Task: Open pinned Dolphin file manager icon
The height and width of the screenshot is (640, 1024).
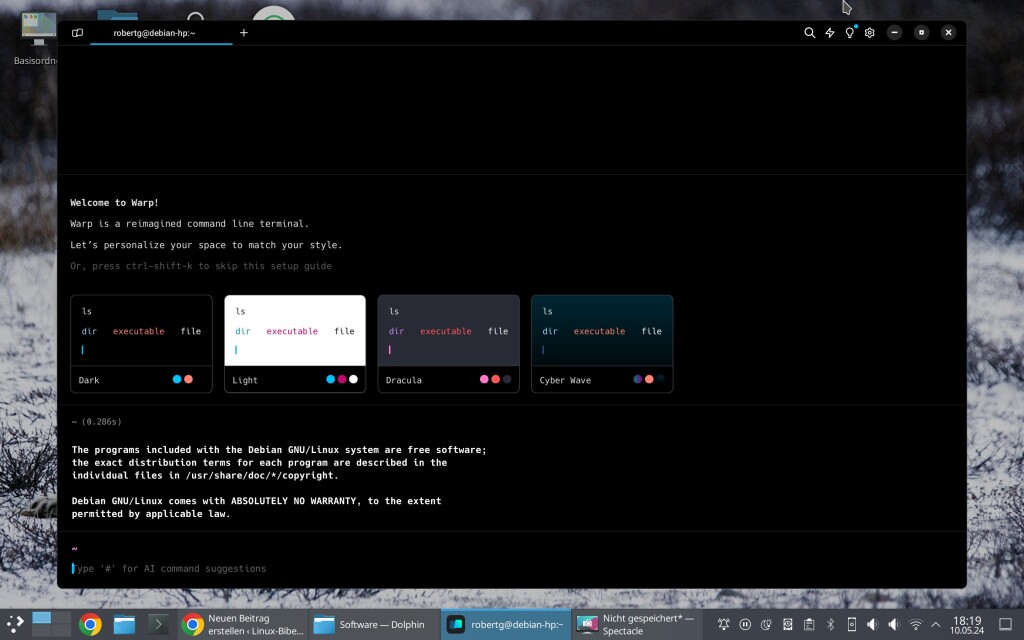Action: click(x=124, y=625)
